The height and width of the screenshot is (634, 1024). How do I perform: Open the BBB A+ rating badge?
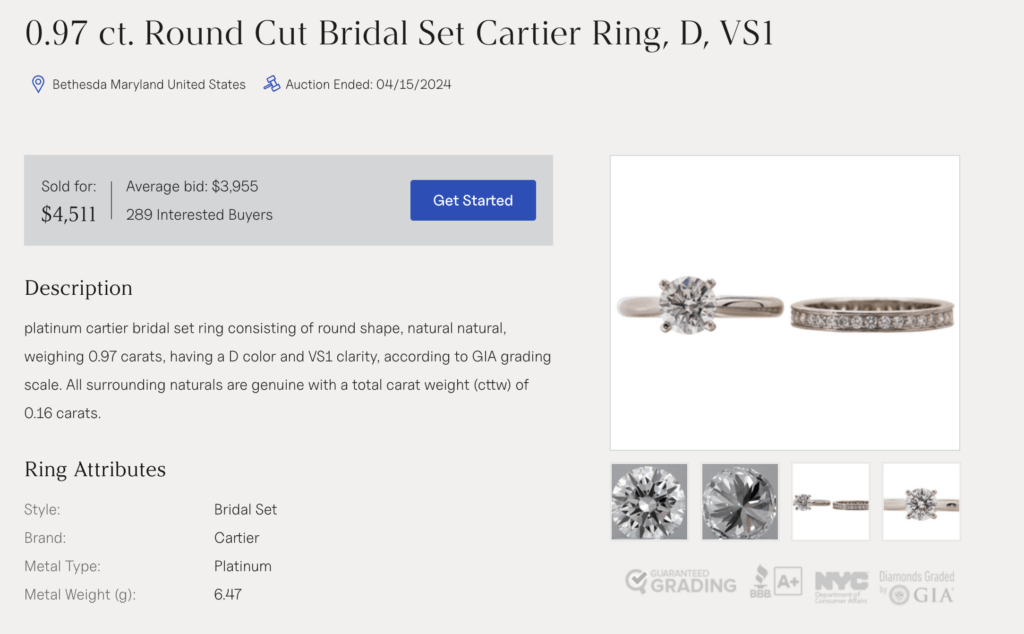click(x=775, y=581)
